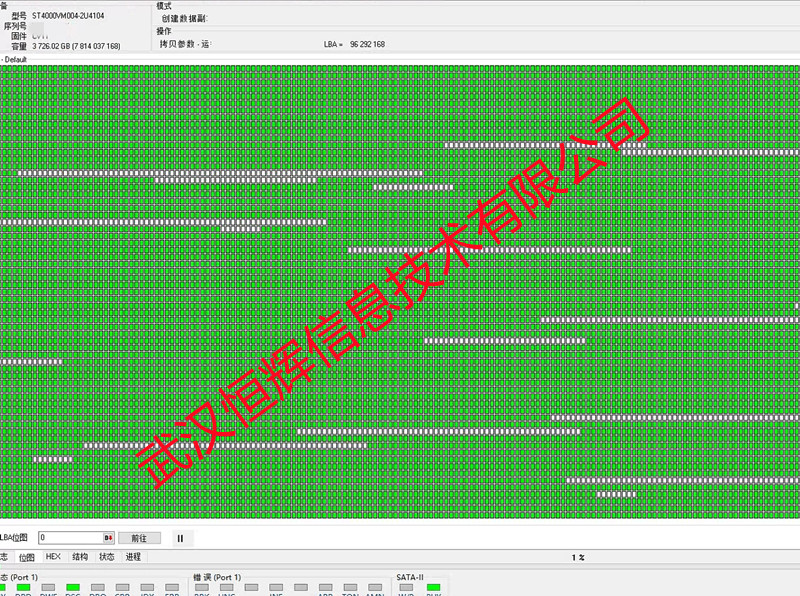The height and width of the screenshot is (596, 800).
Task: Switch to the 结构 tab
Action: click(x=80, y=557)
